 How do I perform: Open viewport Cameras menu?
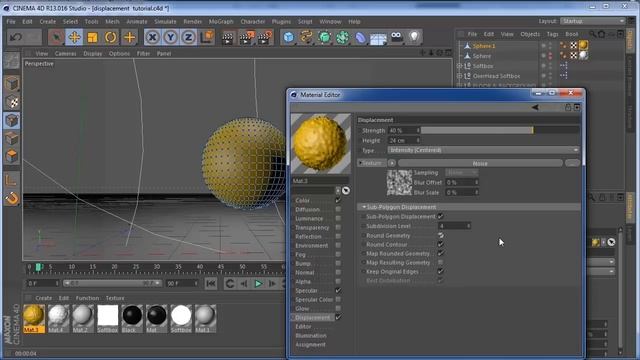coord(65,53)
